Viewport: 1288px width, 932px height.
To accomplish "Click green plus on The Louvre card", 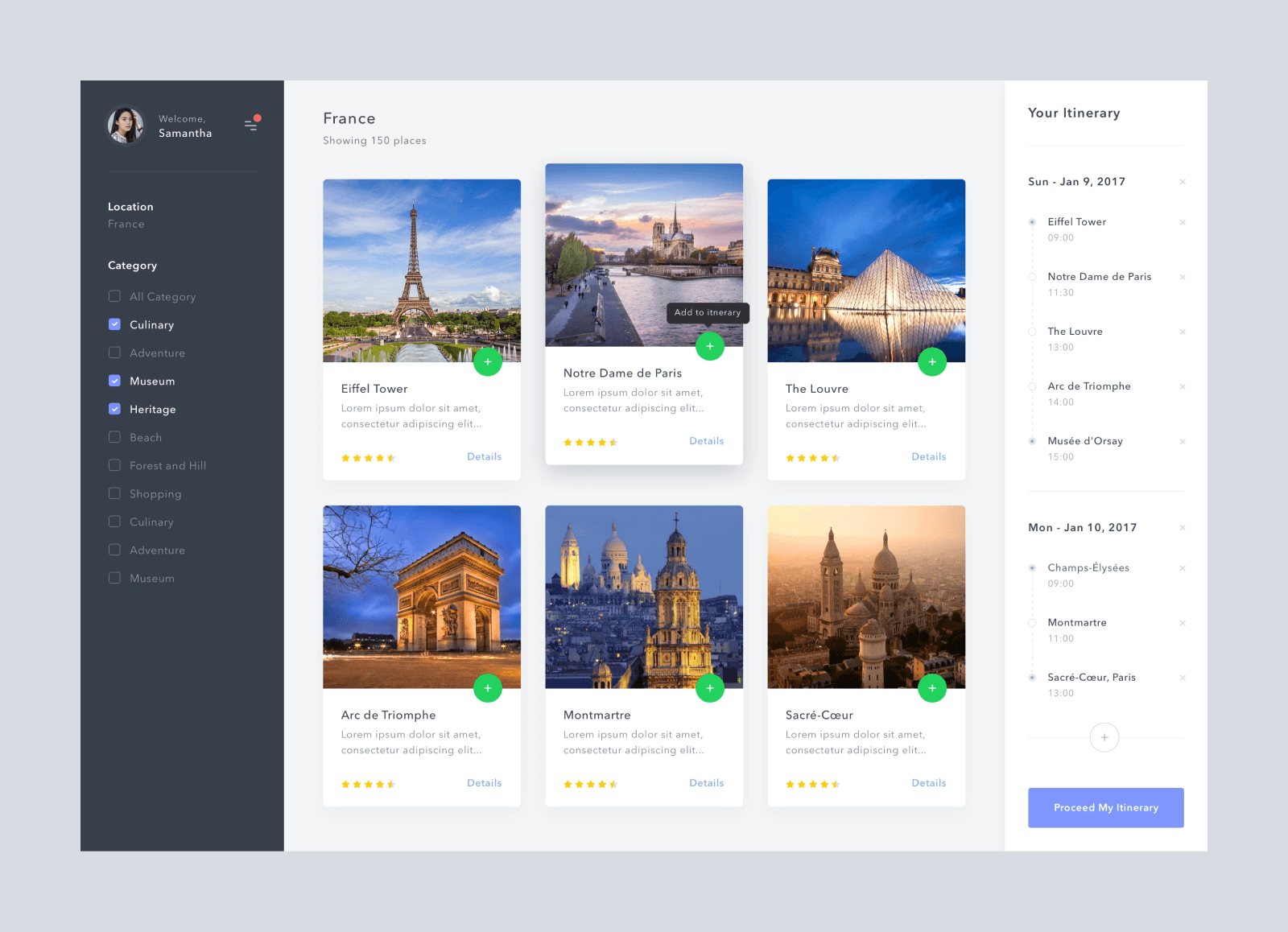I will [x=931, y=362].
